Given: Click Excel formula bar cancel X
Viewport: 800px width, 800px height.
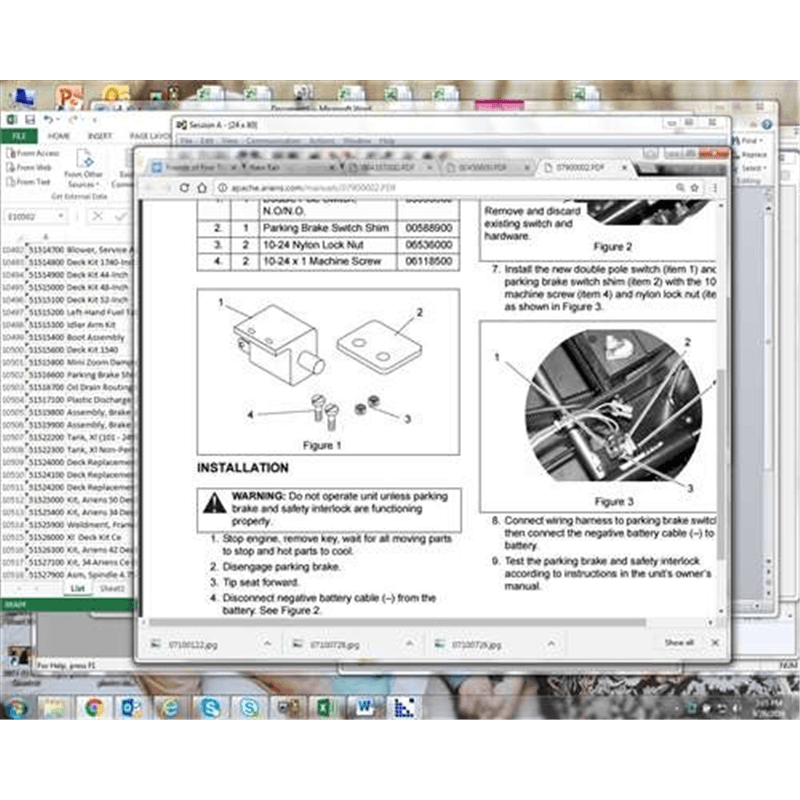Looking at the screenshot, I should tap(97, 216).
